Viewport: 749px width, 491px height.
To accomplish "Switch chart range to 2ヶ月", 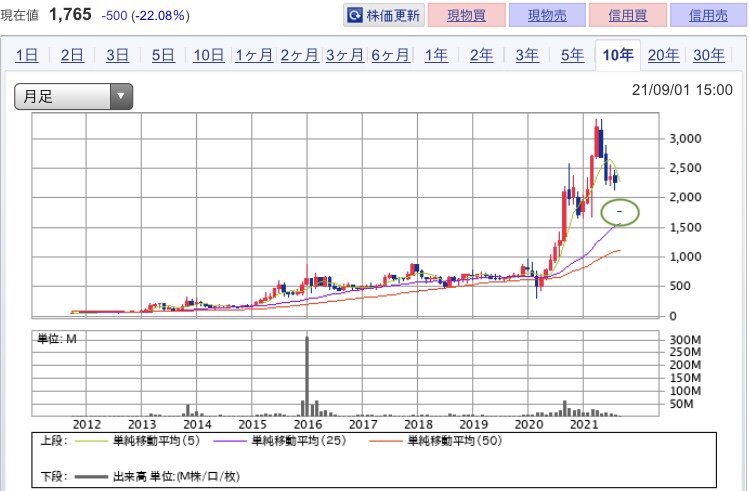I will tap(300, 55).
